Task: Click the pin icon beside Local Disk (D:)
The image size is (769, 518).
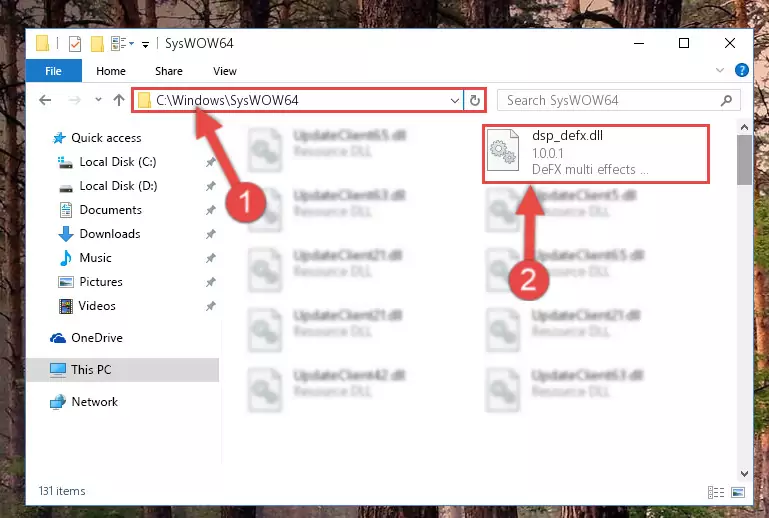Action: 210,186
